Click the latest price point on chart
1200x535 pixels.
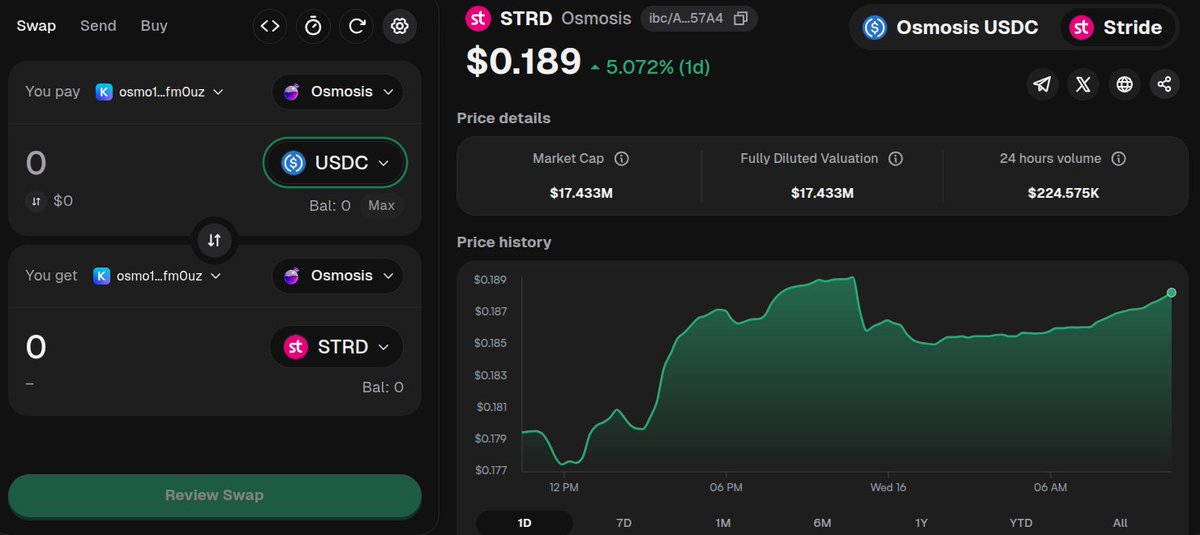[x=1171, y=293]
